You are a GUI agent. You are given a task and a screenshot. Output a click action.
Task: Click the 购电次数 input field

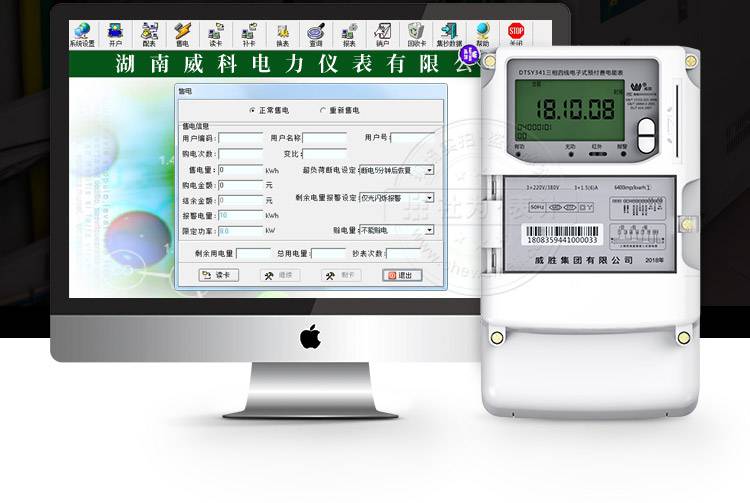(x=241, y=154)
